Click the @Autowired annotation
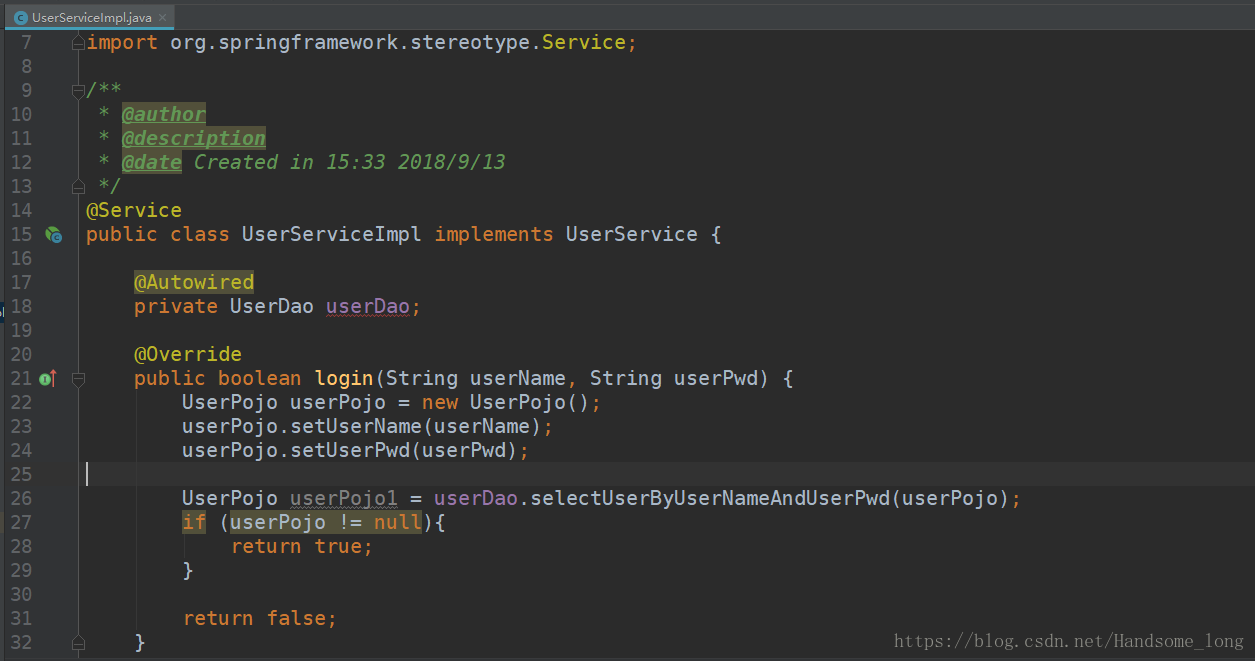The height and width of the screenshot is (661, 1255). point(194,282)
